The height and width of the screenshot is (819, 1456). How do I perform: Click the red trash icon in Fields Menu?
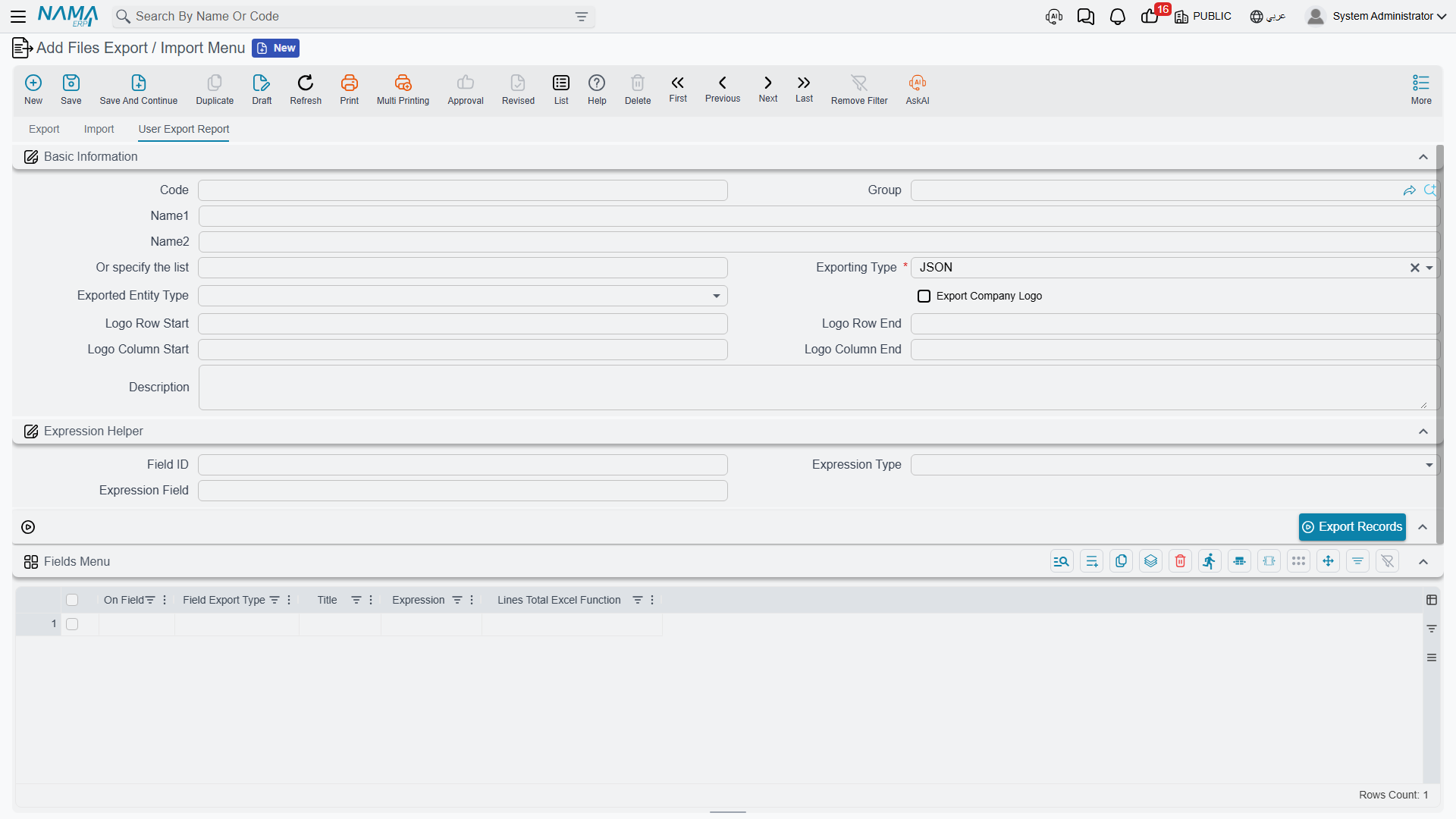tap(1180, 561)
